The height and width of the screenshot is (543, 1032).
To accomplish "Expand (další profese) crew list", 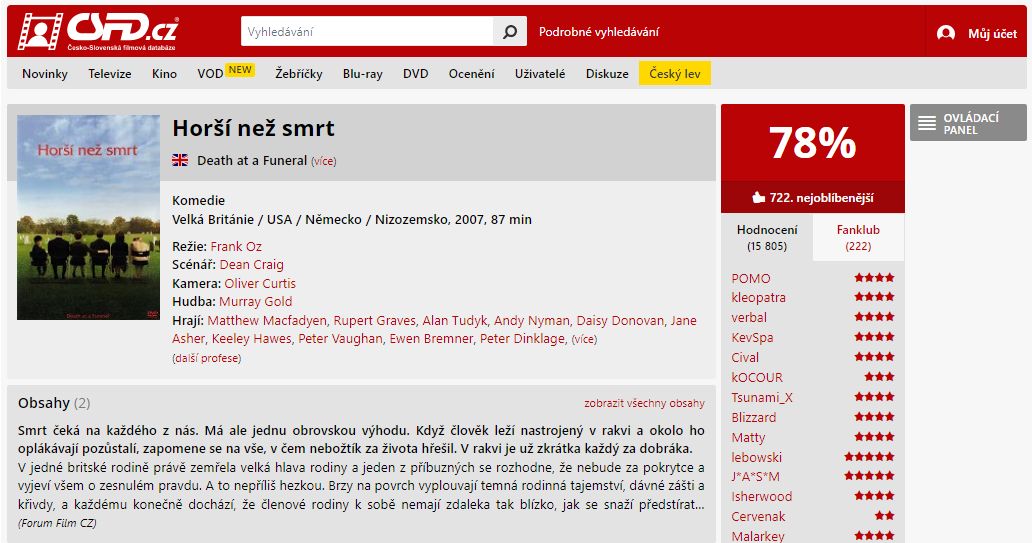I will coord(207,359).
